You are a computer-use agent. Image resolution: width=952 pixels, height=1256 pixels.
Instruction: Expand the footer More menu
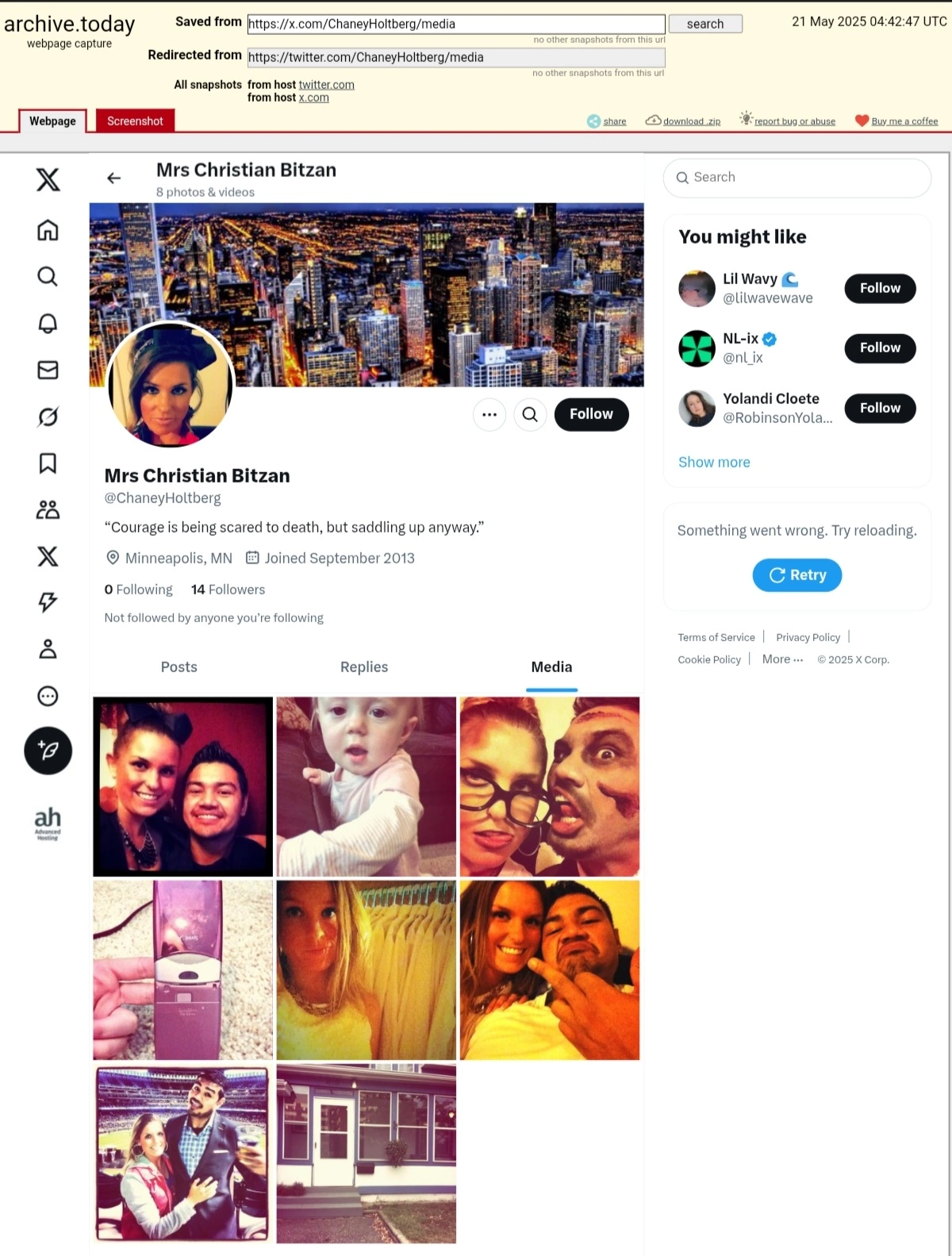(782, 659)
